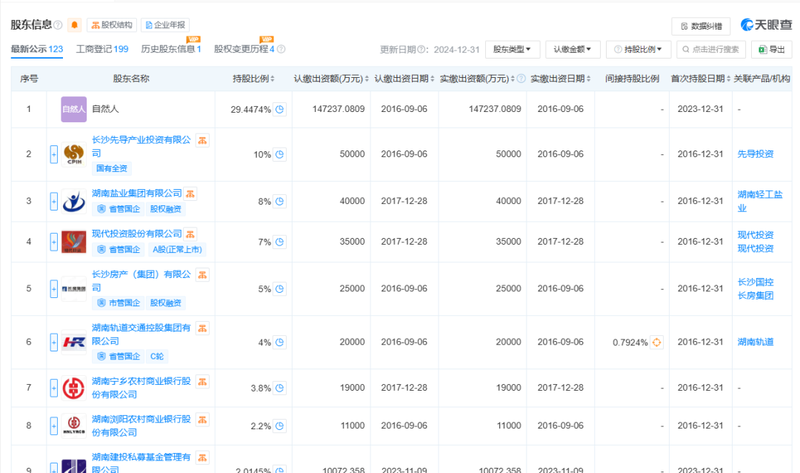Click the 间接持股比例 icon next to 0.7924%
The height and width of the screenshot is (473, 800).
(657, 343)
